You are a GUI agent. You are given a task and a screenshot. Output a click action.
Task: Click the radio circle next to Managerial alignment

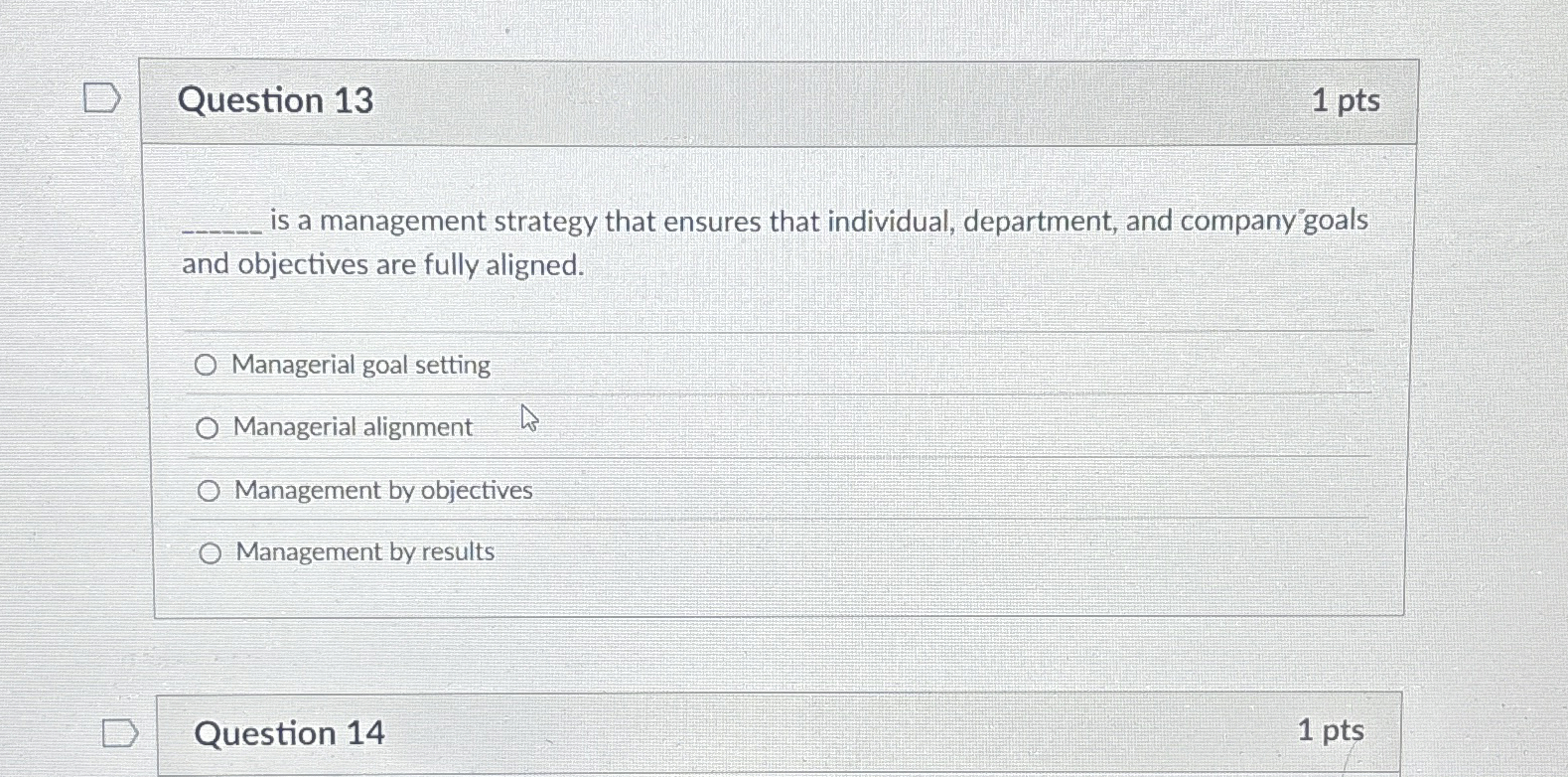tap(208, 427)
